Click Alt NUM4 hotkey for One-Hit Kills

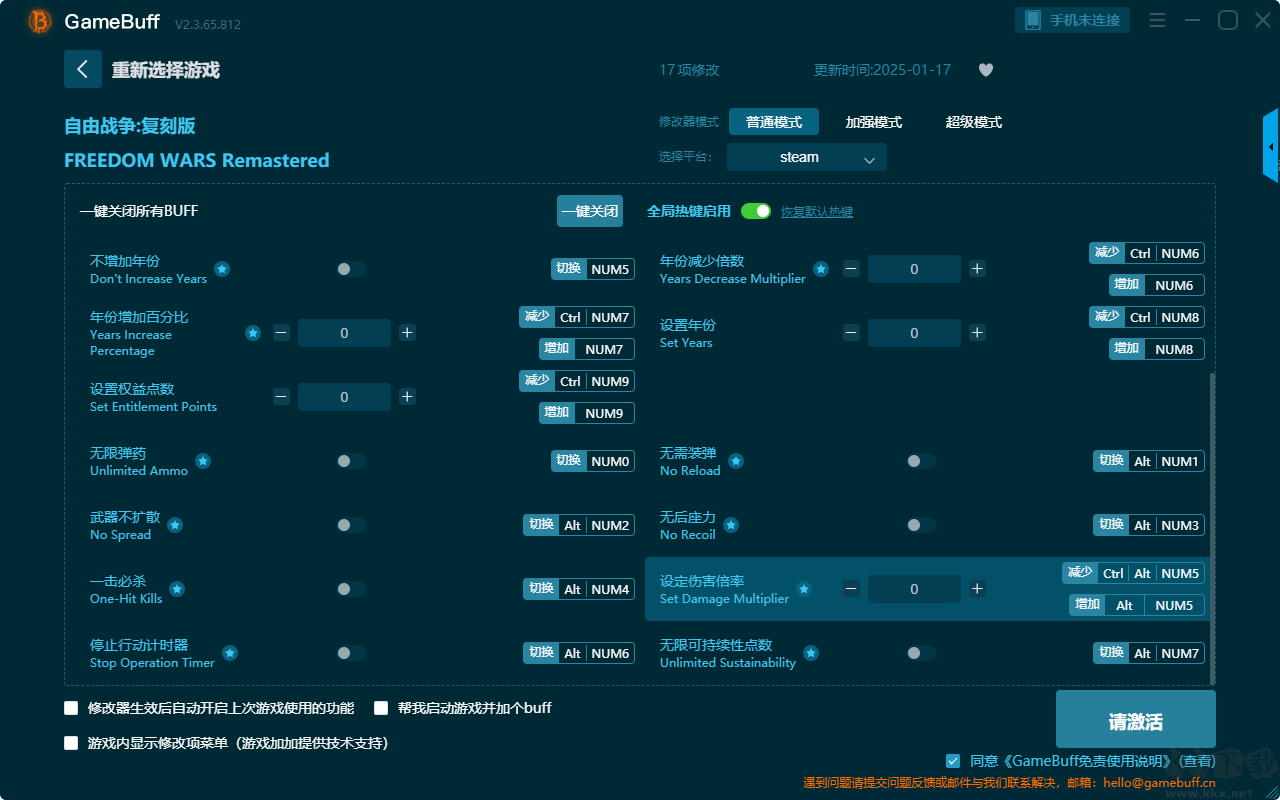pyautogui.click(x=579, y=589)
